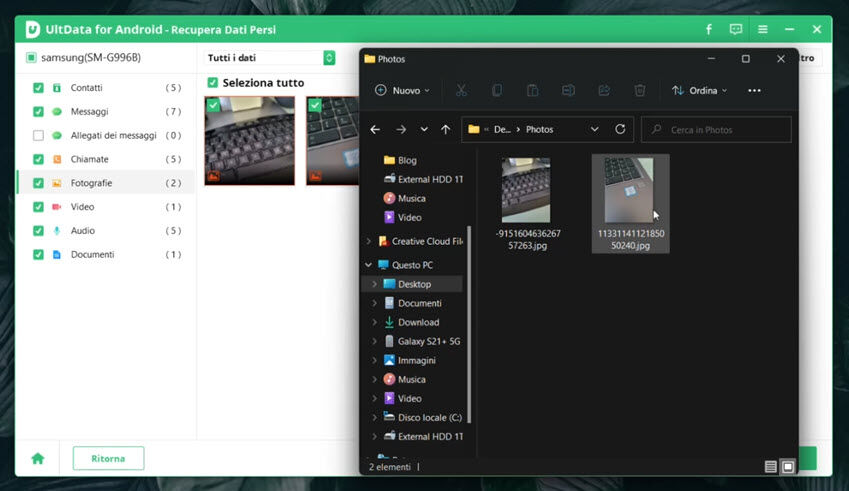
Task: Click the delete trash icon in Explorer
Action: click(640, 90)
